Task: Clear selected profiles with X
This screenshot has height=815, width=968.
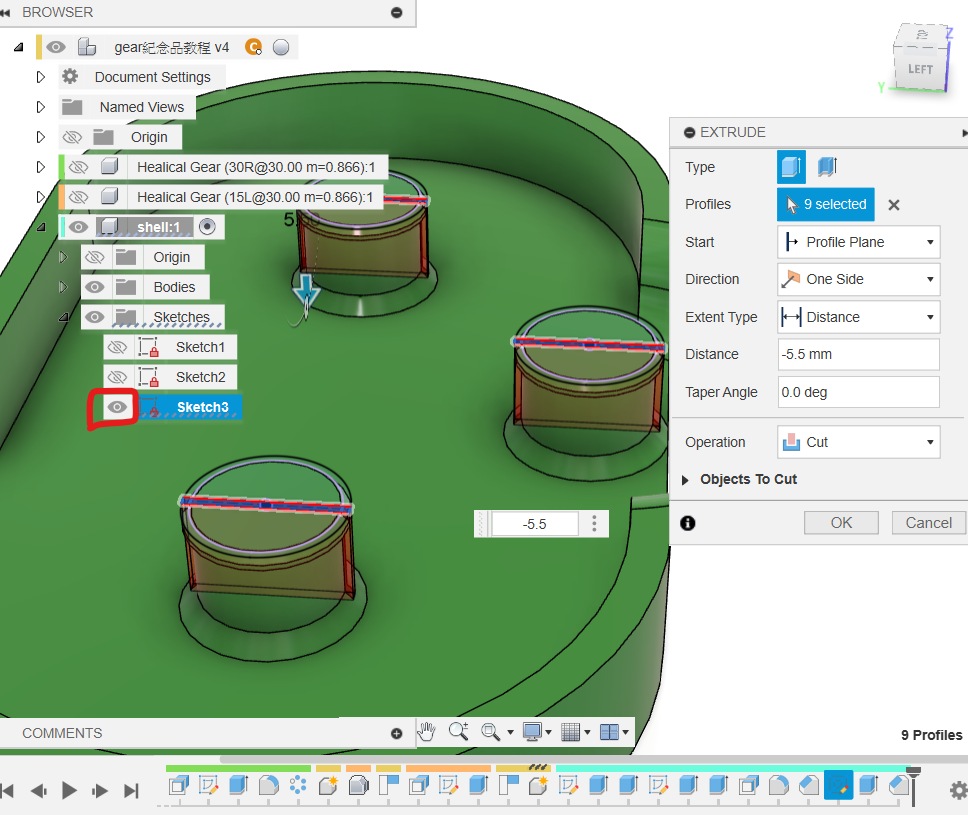Action: click(894, 205)
